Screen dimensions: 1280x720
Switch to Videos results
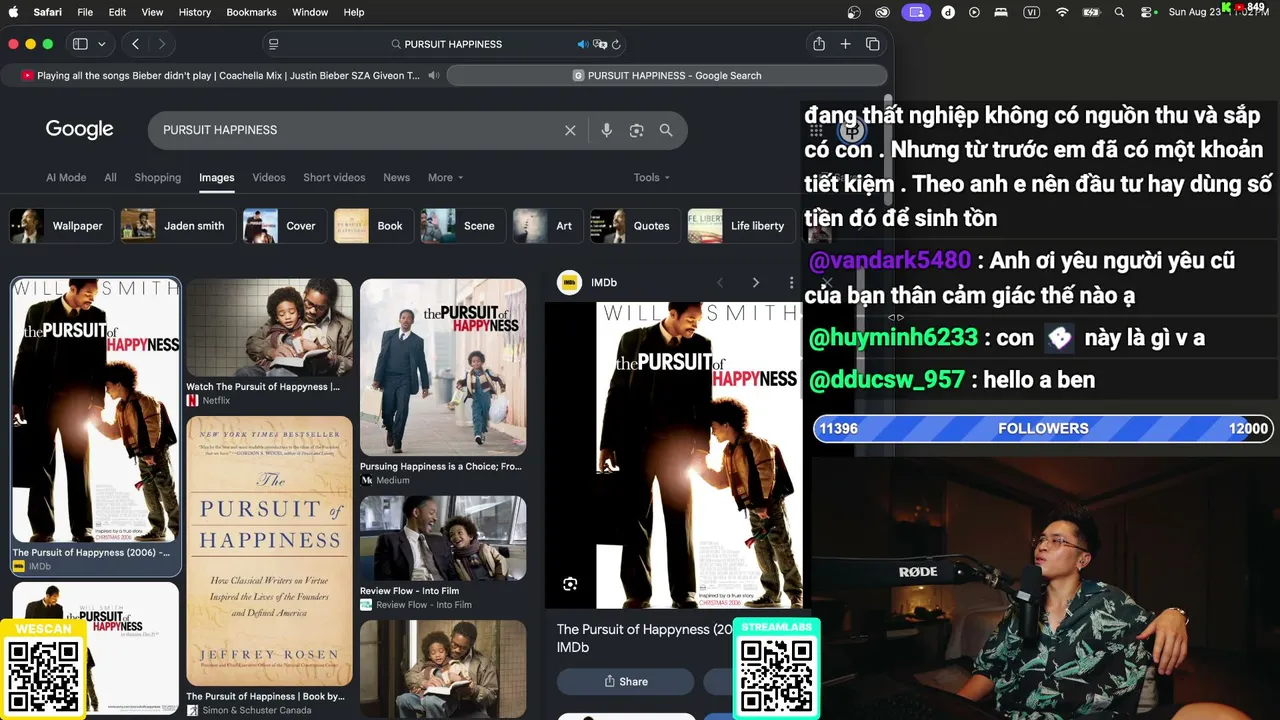tap(269, 177)
